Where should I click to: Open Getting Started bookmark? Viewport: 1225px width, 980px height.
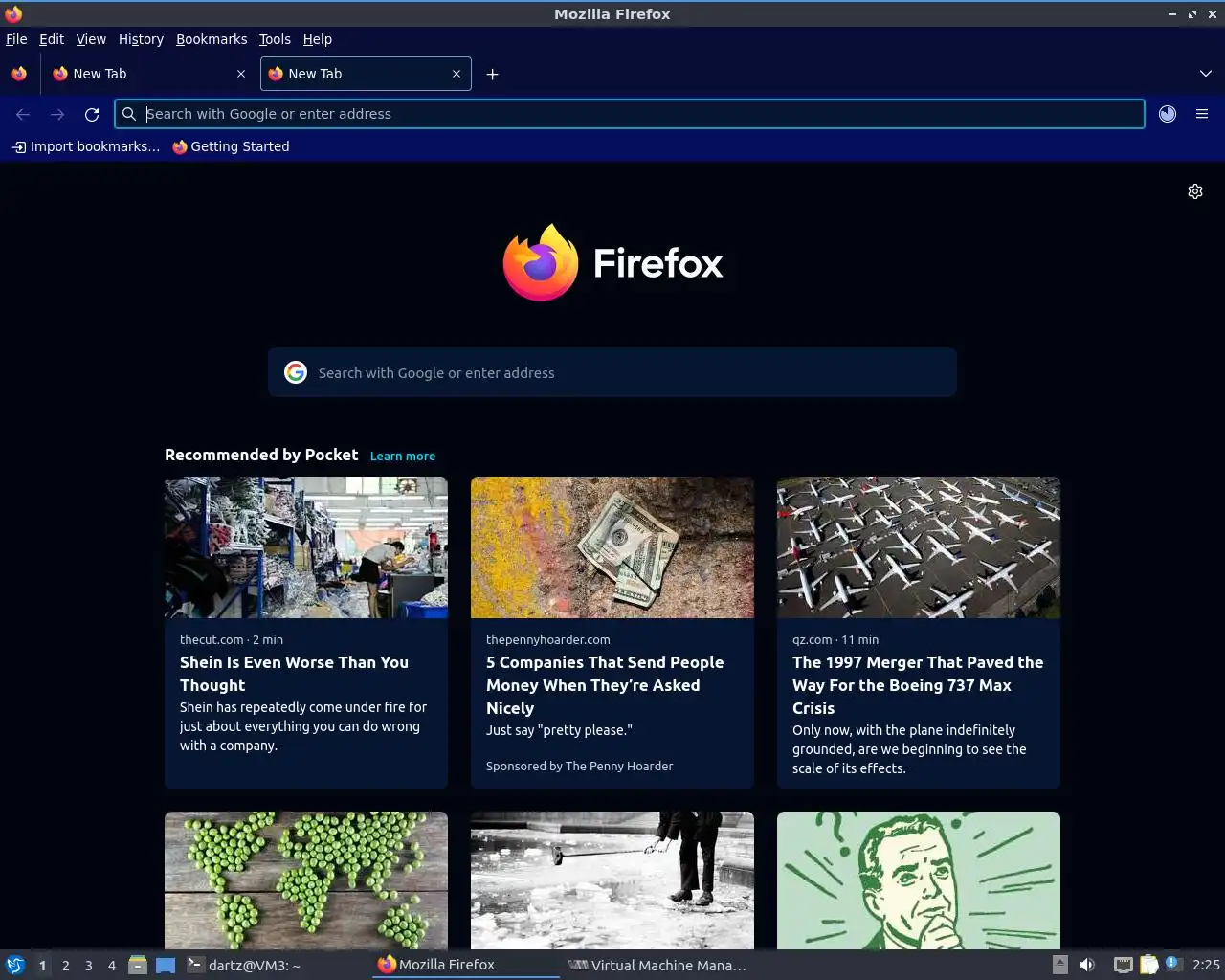click(231, 146)
